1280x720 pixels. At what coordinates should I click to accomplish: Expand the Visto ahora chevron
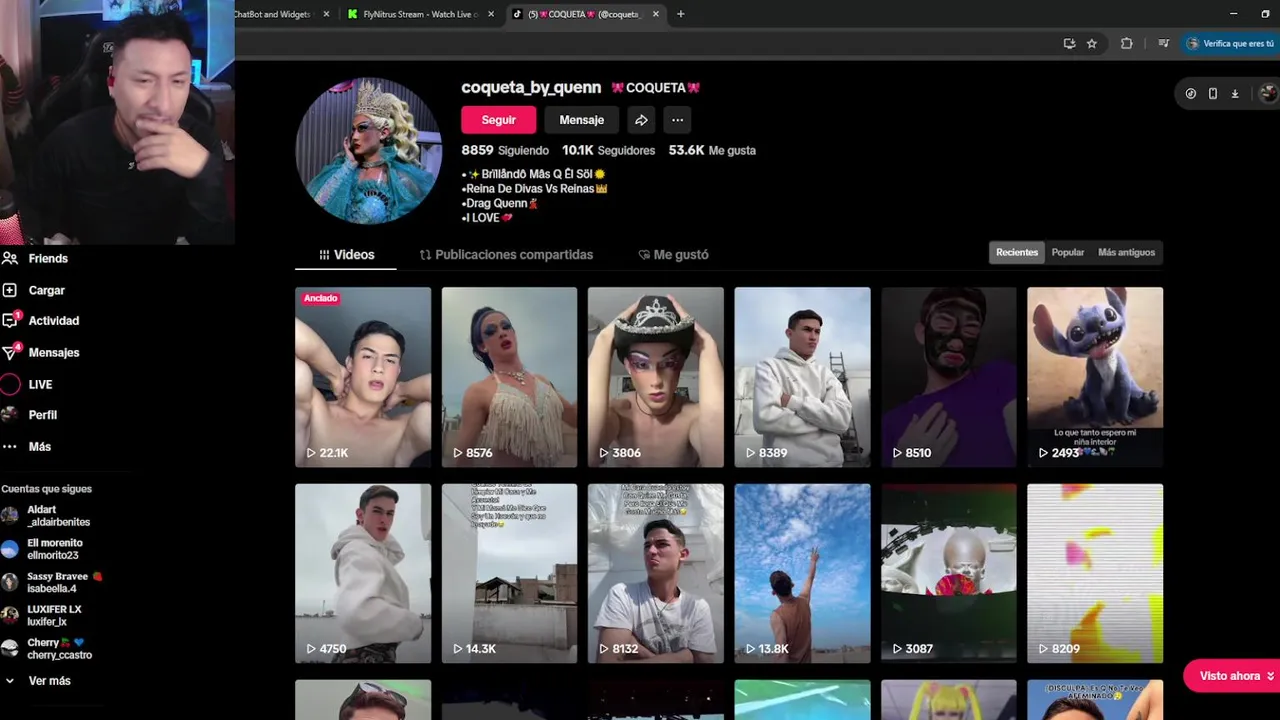pyautogui.click(x=1270, y=676)
